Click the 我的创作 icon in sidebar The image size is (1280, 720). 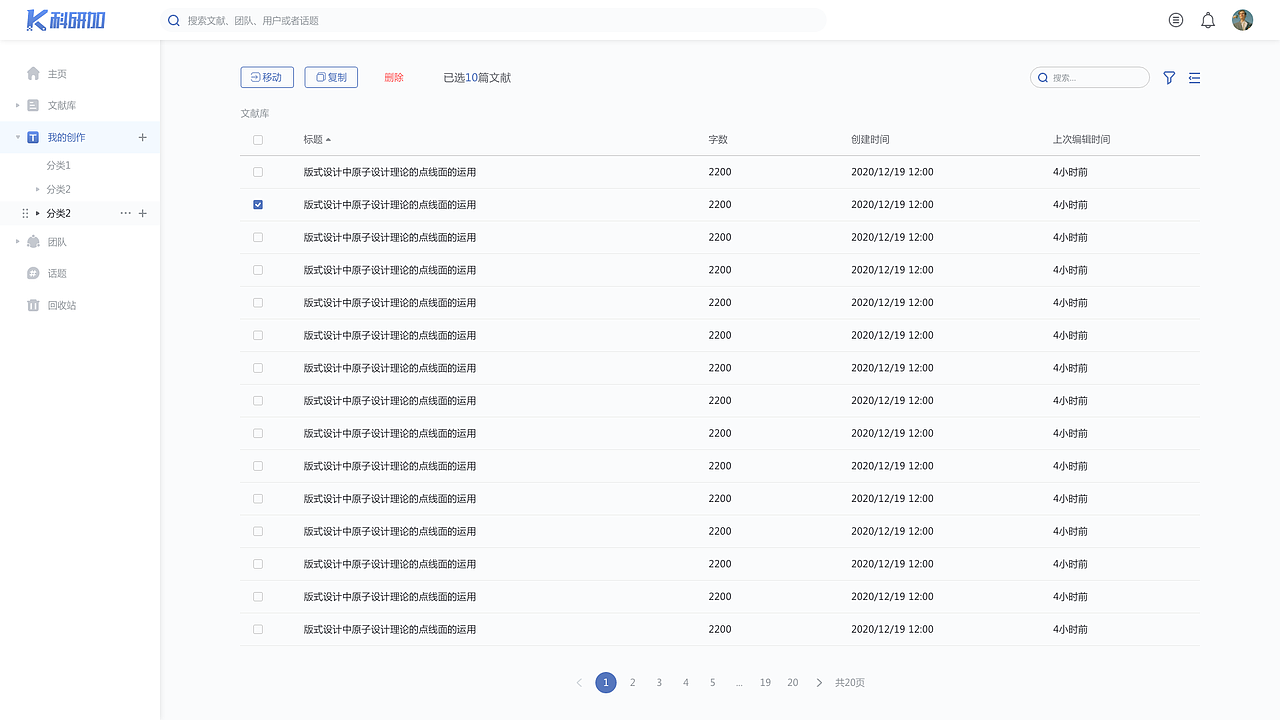[x=33, y=137]
